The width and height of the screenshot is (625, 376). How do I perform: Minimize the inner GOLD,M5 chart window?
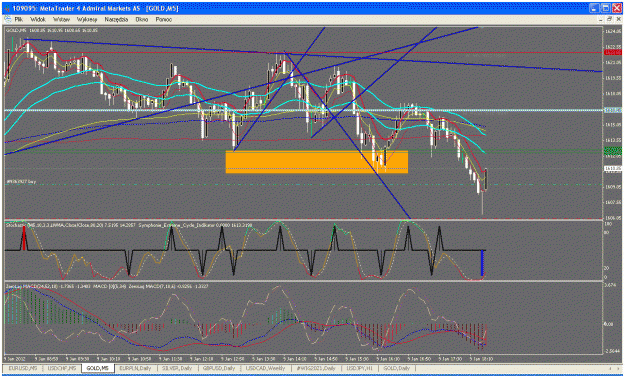click(x=601, y=19)
